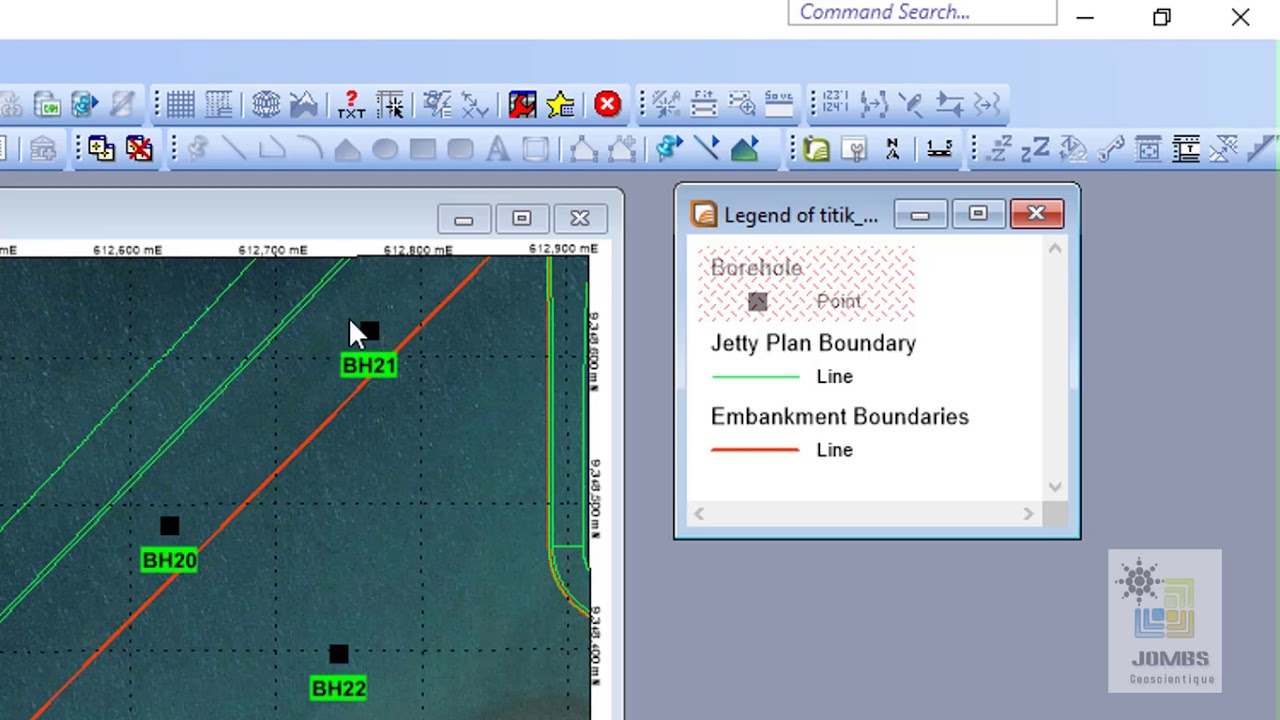1280x720 pixels.
Task: Click the blue line style icon
Action: (x=706, y=149)
